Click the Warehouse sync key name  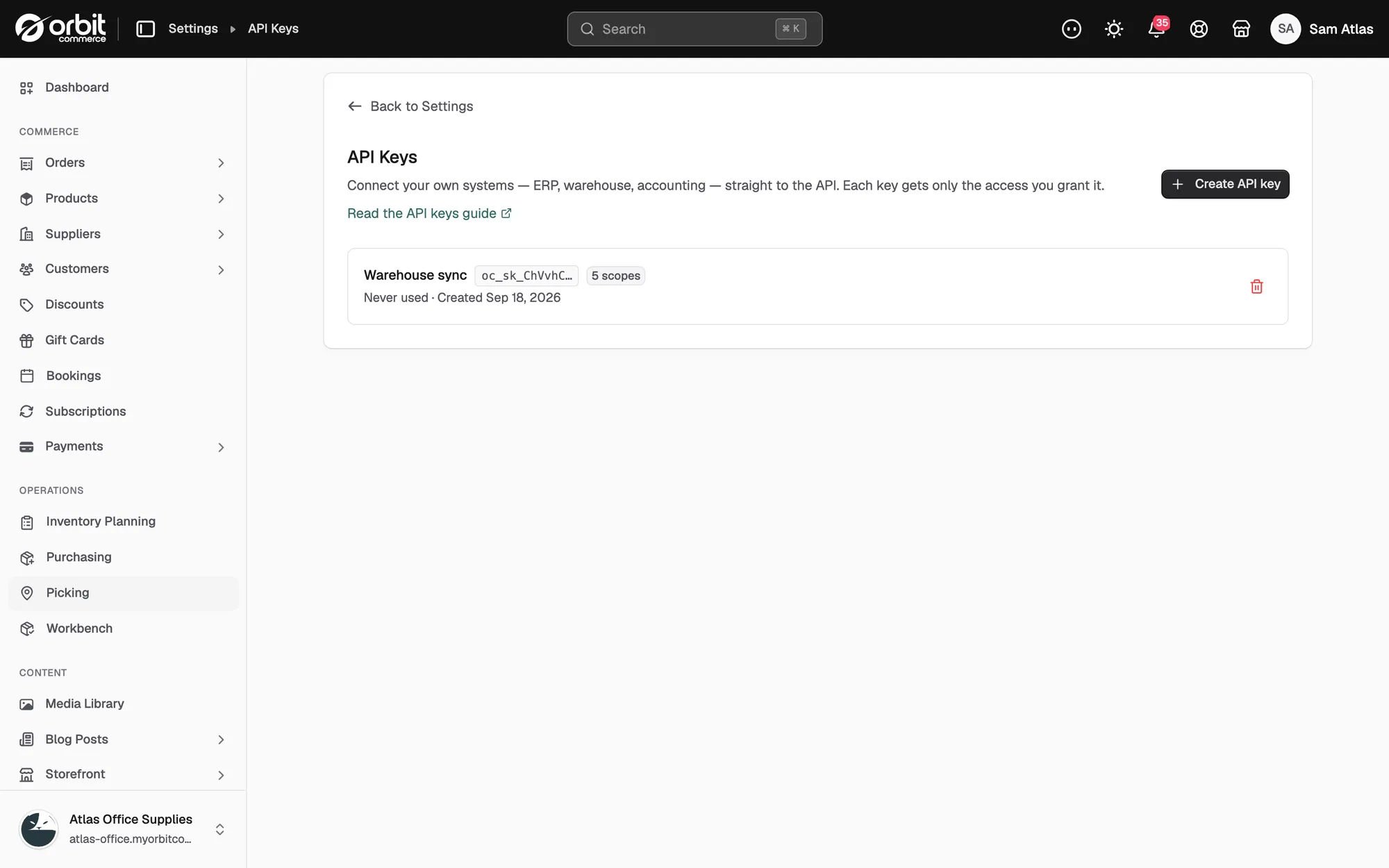[415, 275]
